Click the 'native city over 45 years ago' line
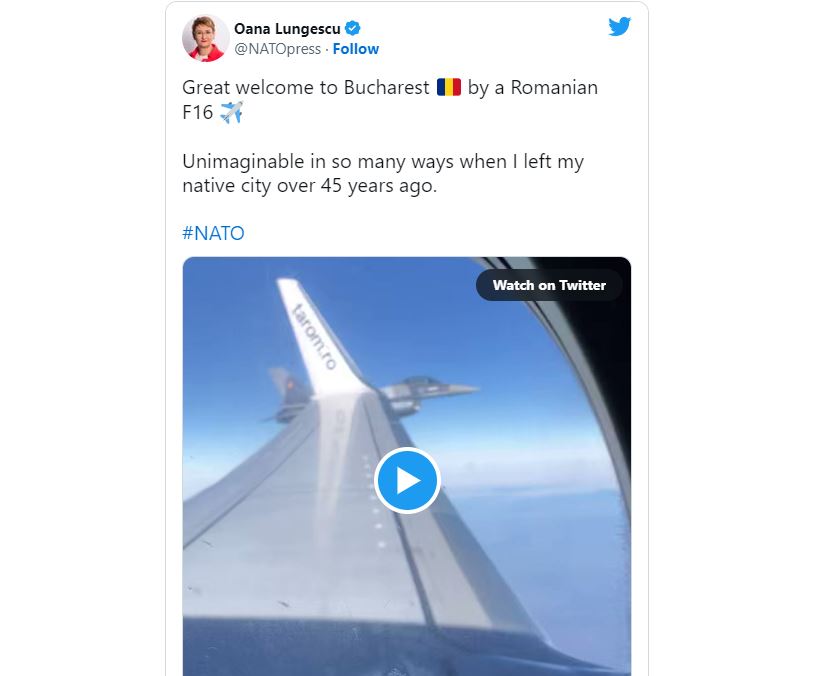 coord(310,186)
